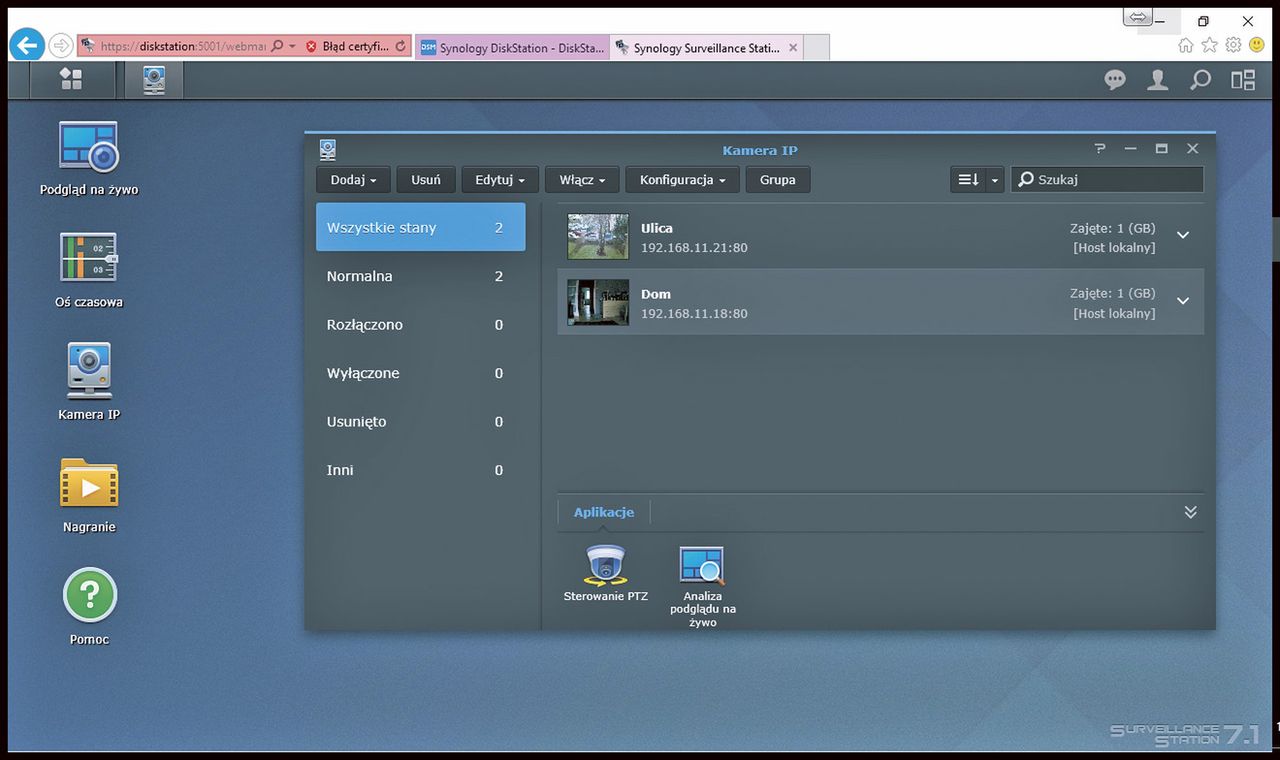This screenshot has width=1280, height=760.
Task: Open the Aplikacje tab
Action: 604,512
